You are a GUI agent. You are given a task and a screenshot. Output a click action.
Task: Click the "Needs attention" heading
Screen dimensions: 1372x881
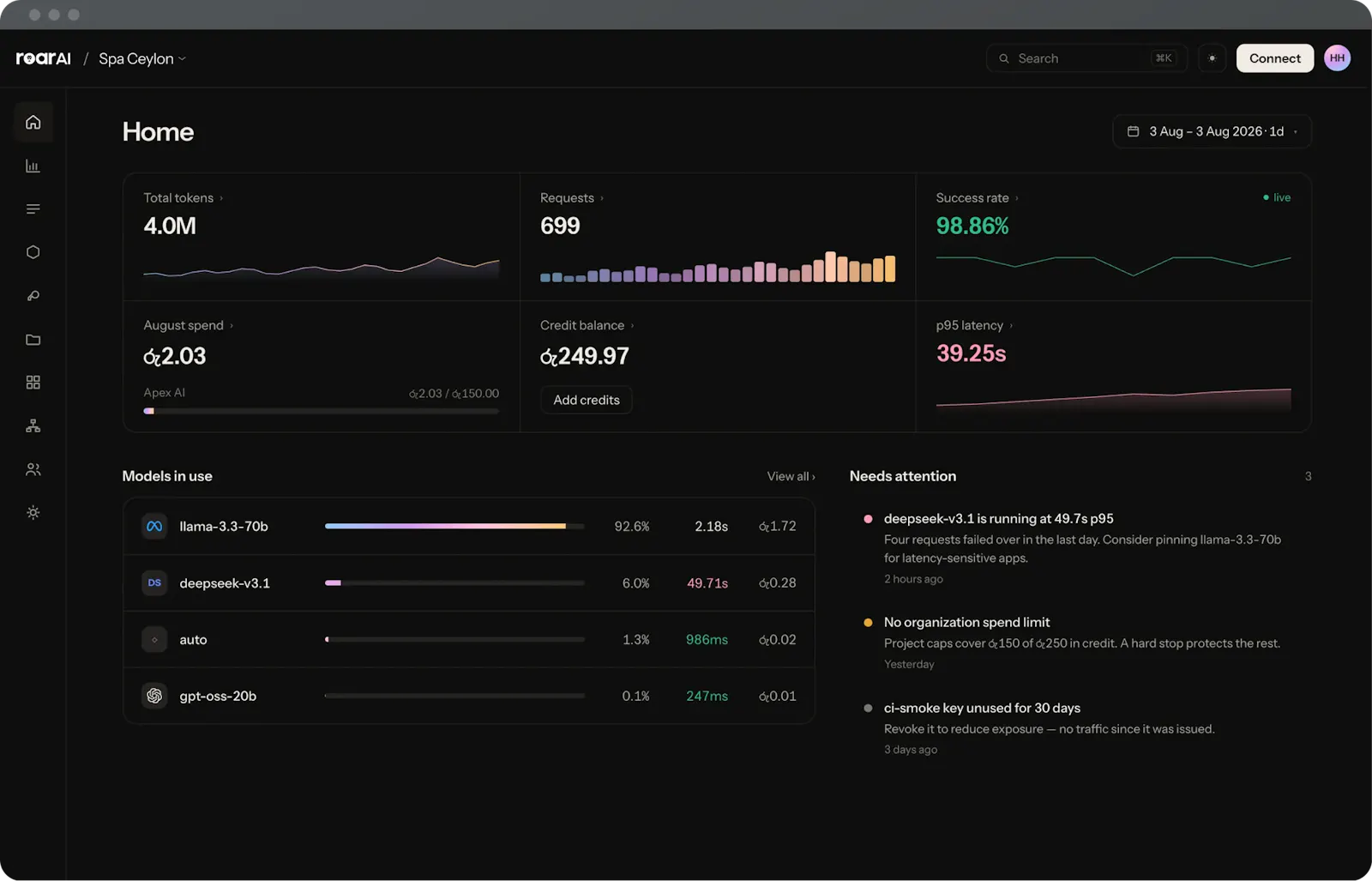tap(903, 476)
